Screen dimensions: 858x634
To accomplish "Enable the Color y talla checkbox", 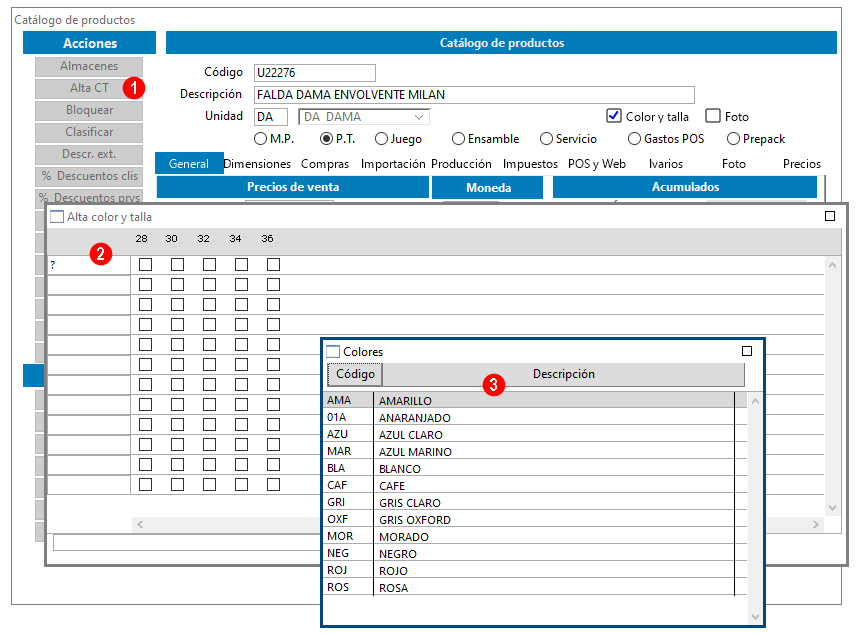I will pos(614,116).
